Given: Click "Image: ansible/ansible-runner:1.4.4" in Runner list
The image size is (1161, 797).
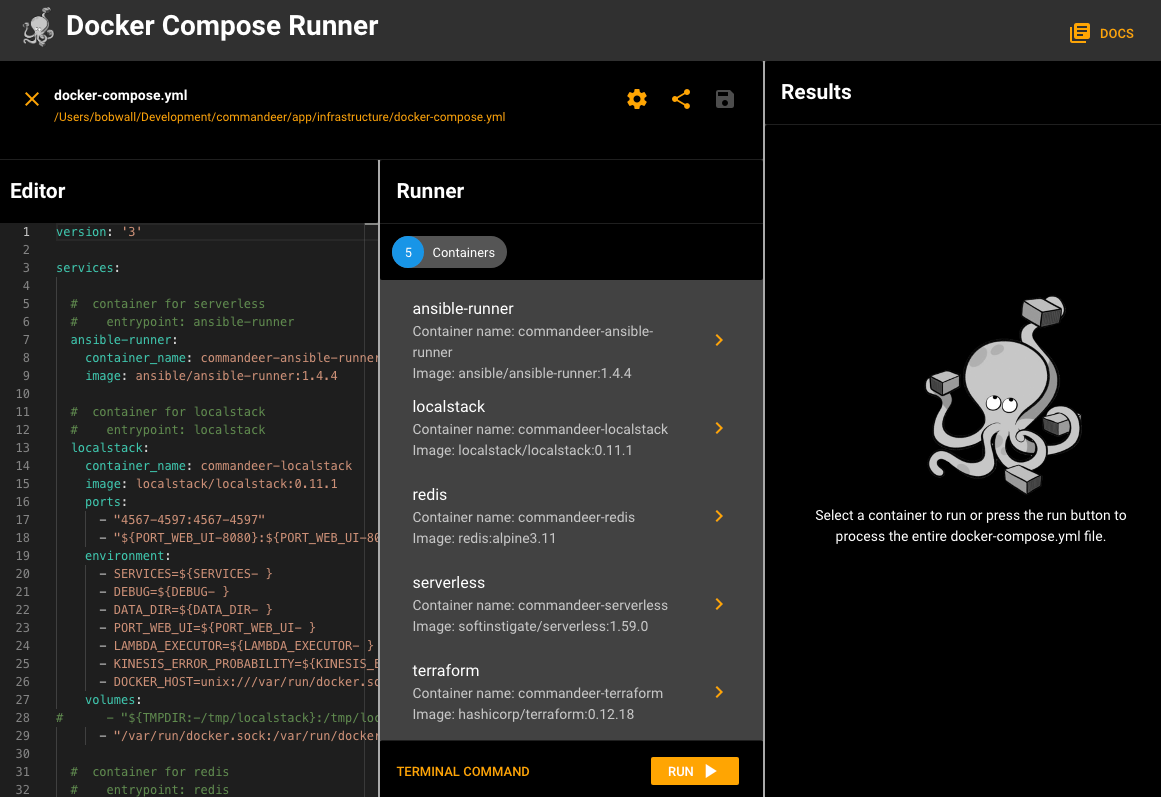Looking at the screenshot, I should 522,373.
